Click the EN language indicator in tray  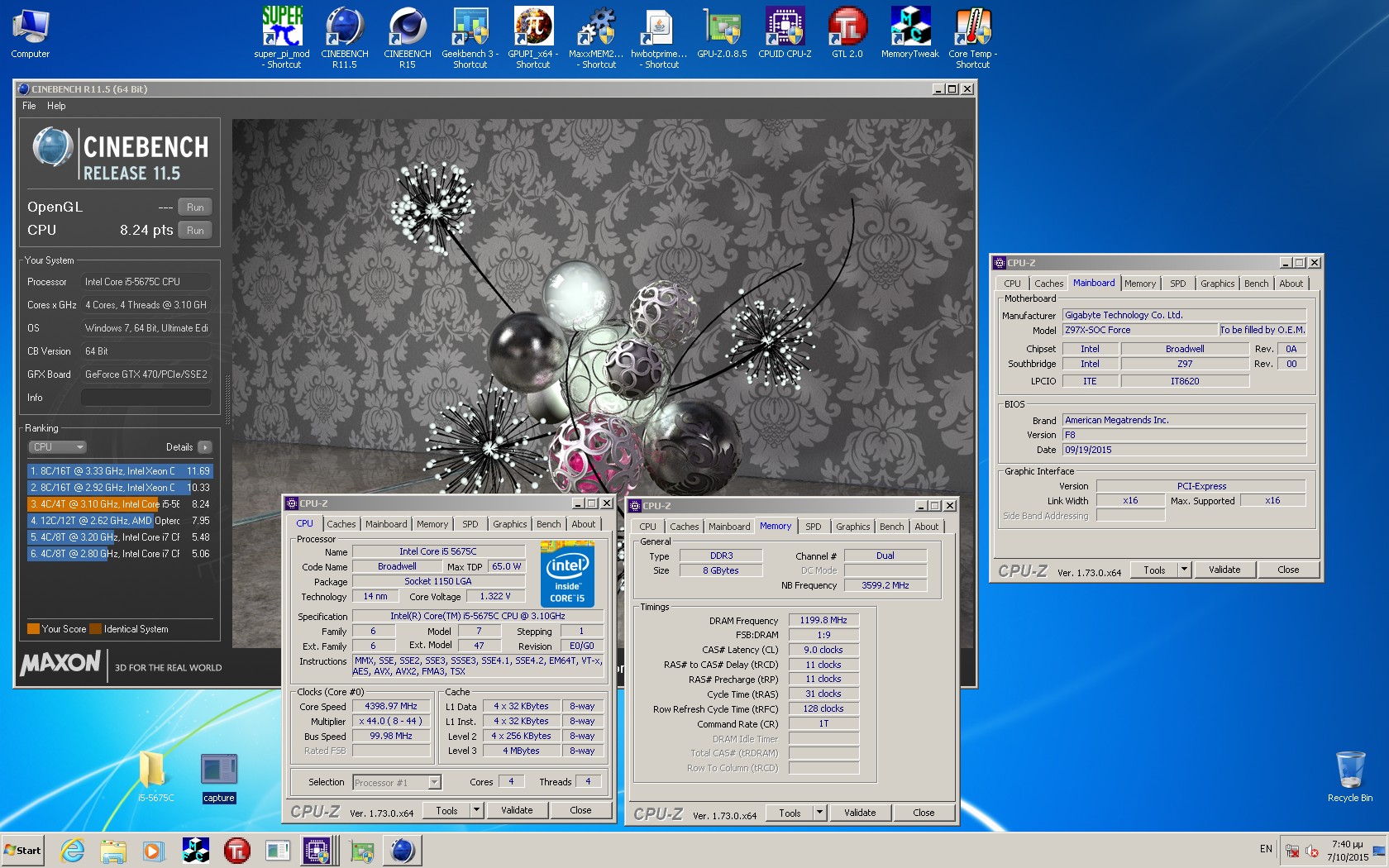1266,849
